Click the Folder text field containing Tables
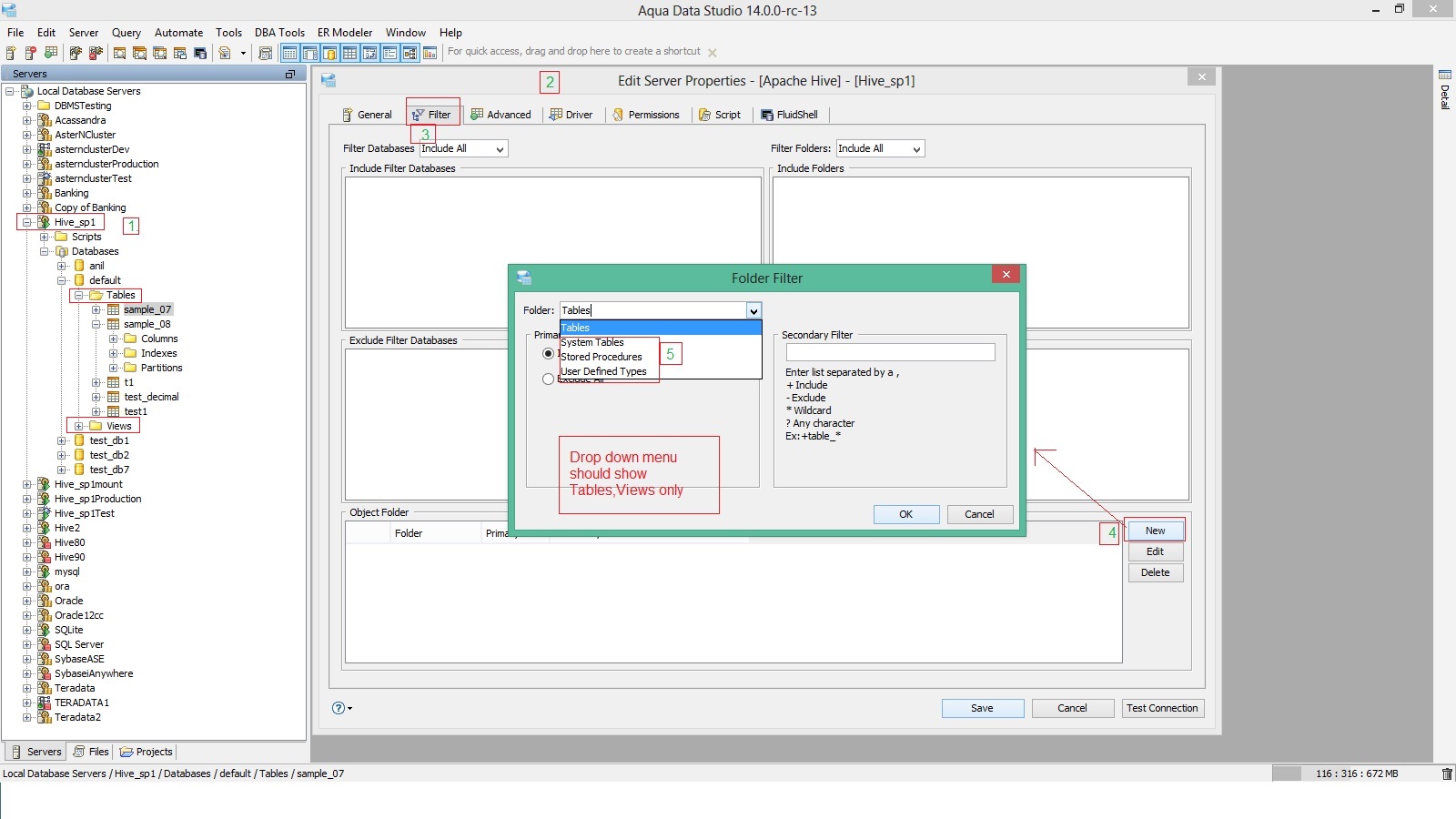The width and height of the screenshot is (1456, 819). tap(653, 311)
